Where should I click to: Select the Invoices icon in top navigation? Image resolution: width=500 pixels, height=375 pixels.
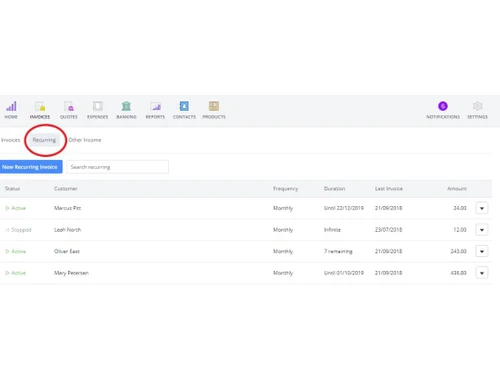coord(40,106)
